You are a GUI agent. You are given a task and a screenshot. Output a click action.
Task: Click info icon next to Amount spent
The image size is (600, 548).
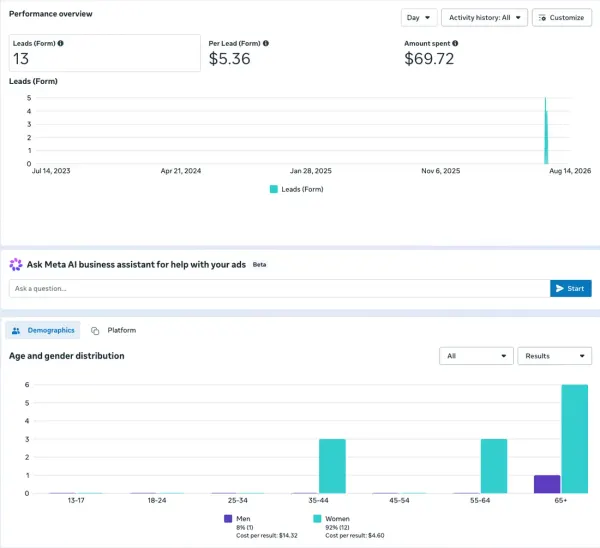click(455, 43)
